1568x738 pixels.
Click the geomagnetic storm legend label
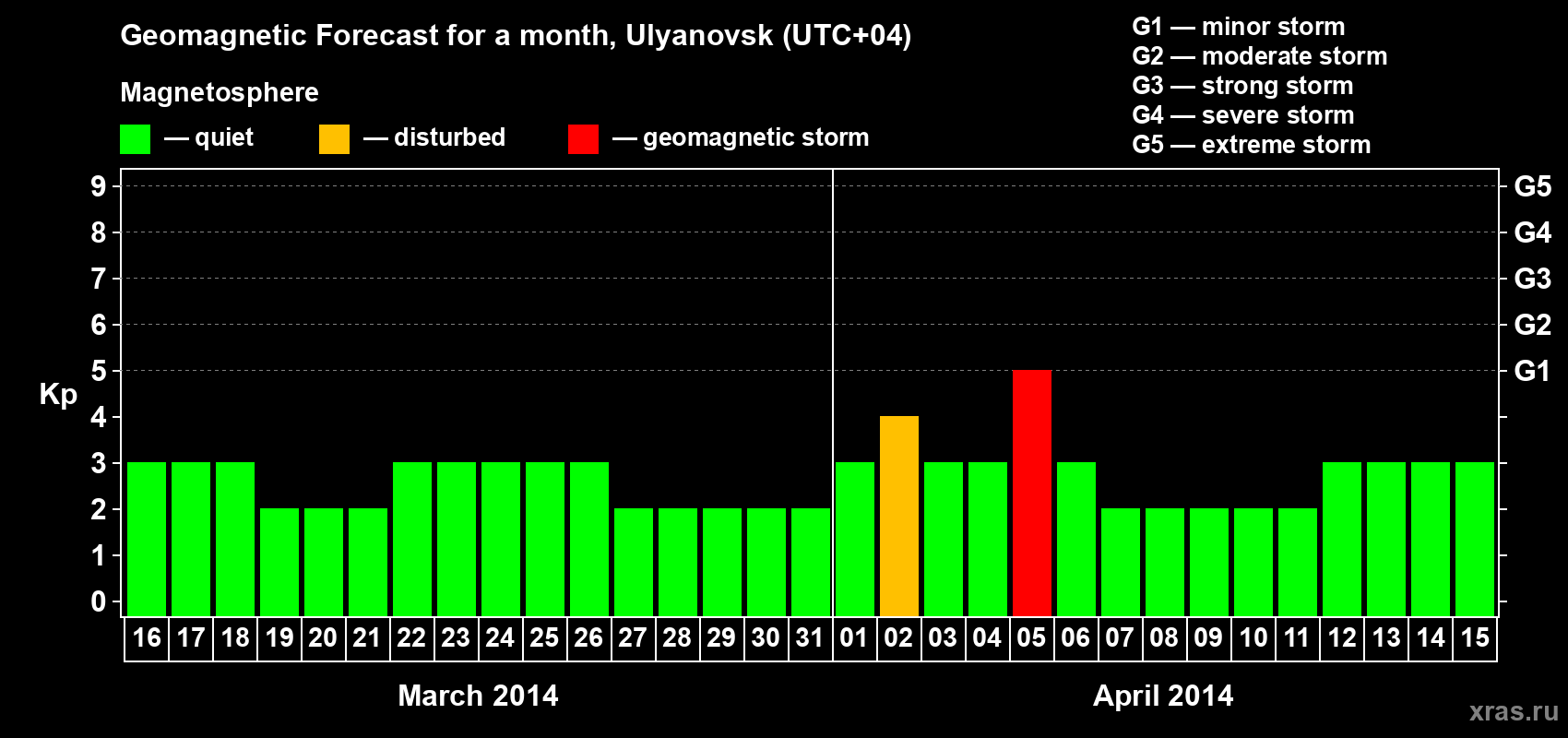coord(755,138)
